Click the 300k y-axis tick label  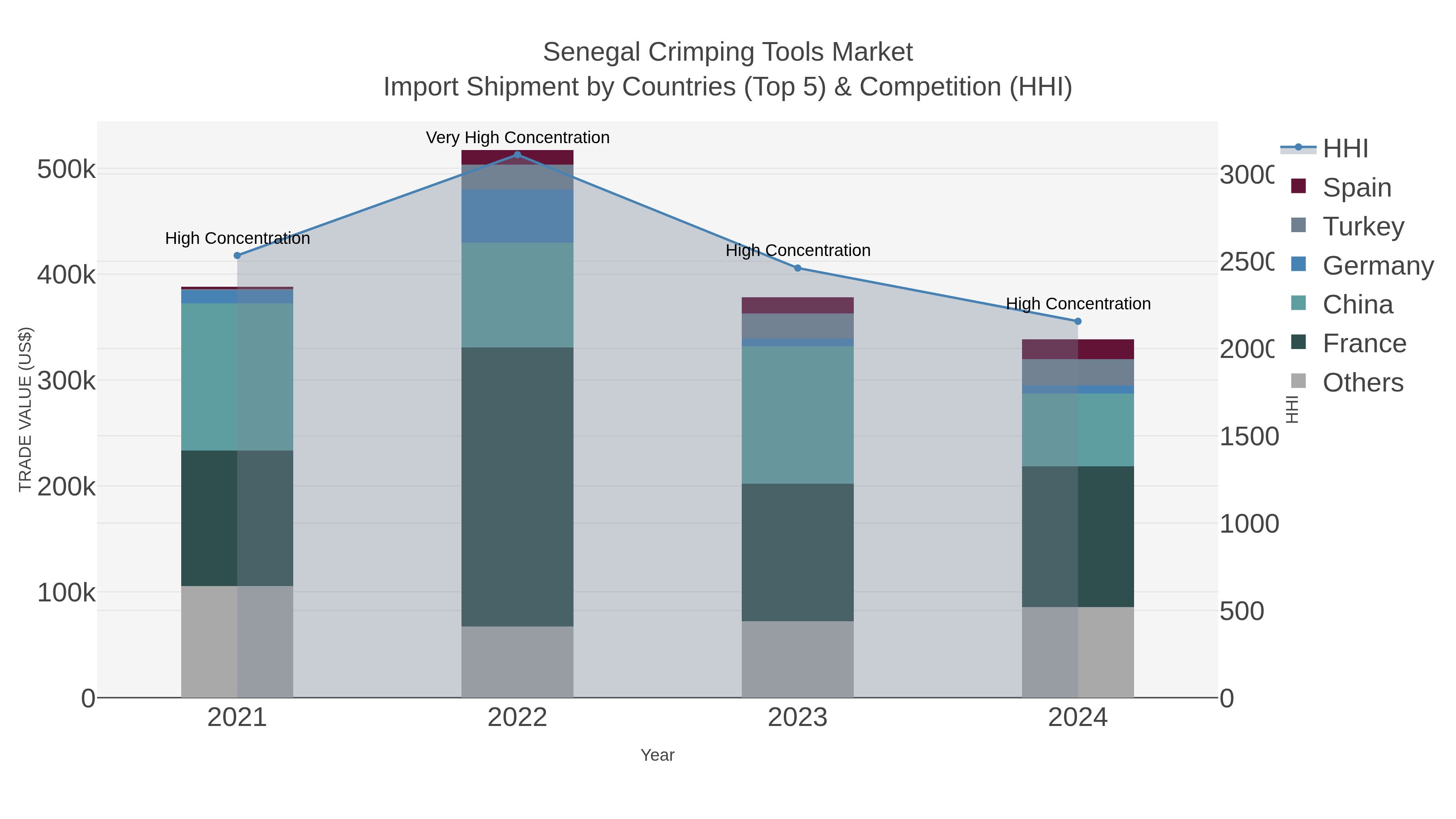click(66, 381)
